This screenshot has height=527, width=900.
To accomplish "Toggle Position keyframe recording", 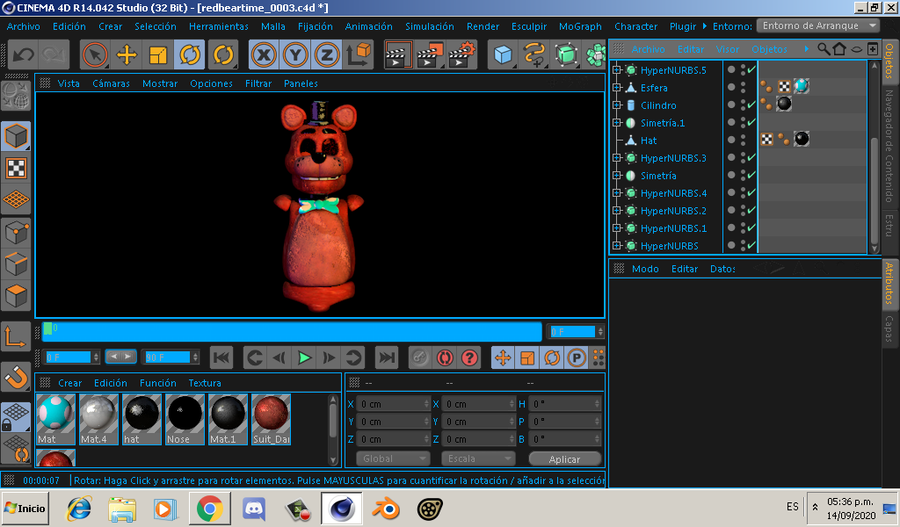I will [x=503, y=358].
